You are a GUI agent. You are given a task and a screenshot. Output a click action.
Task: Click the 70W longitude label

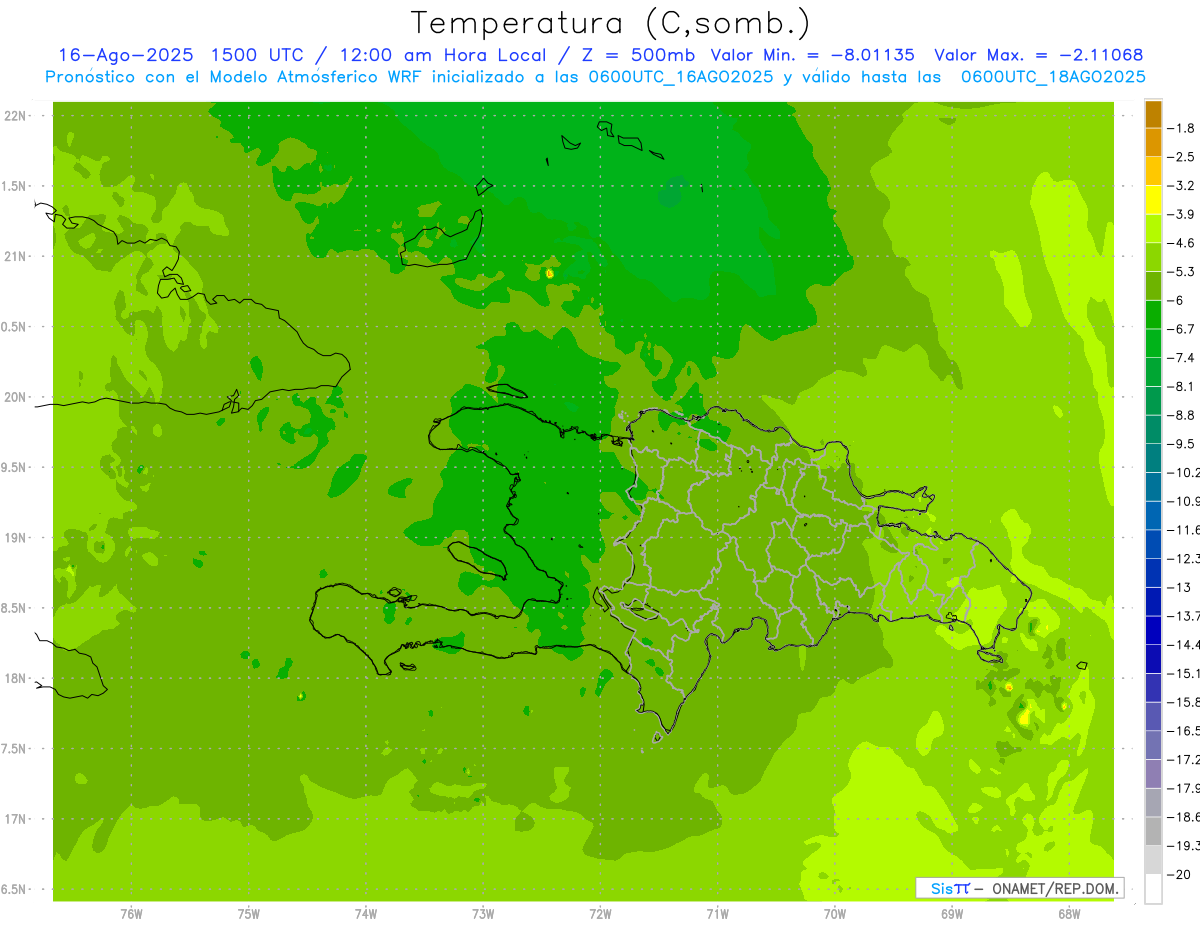coord(835,914)
